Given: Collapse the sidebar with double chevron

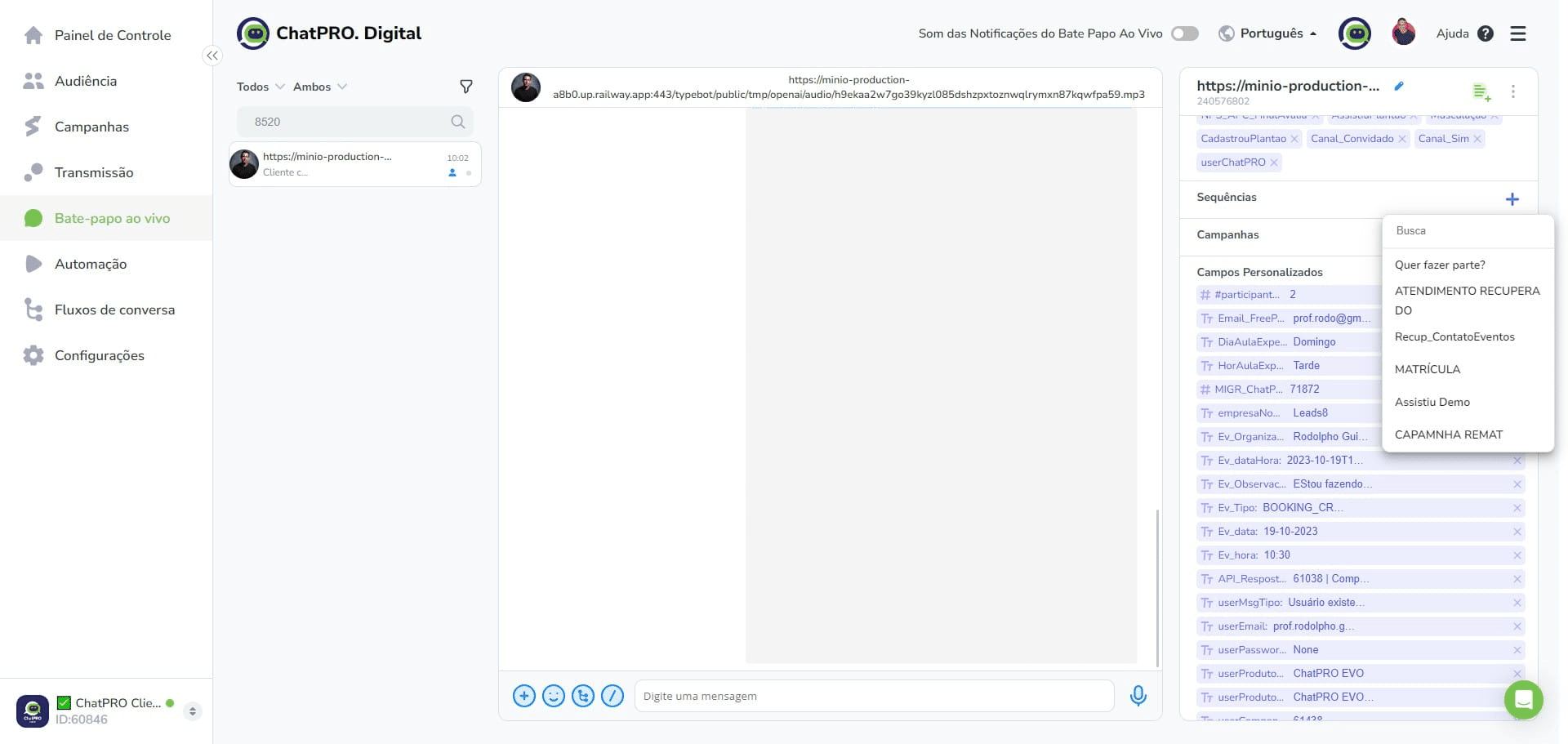Looking at the screenshot, I should pyautogui.click(x=212, y=56).
